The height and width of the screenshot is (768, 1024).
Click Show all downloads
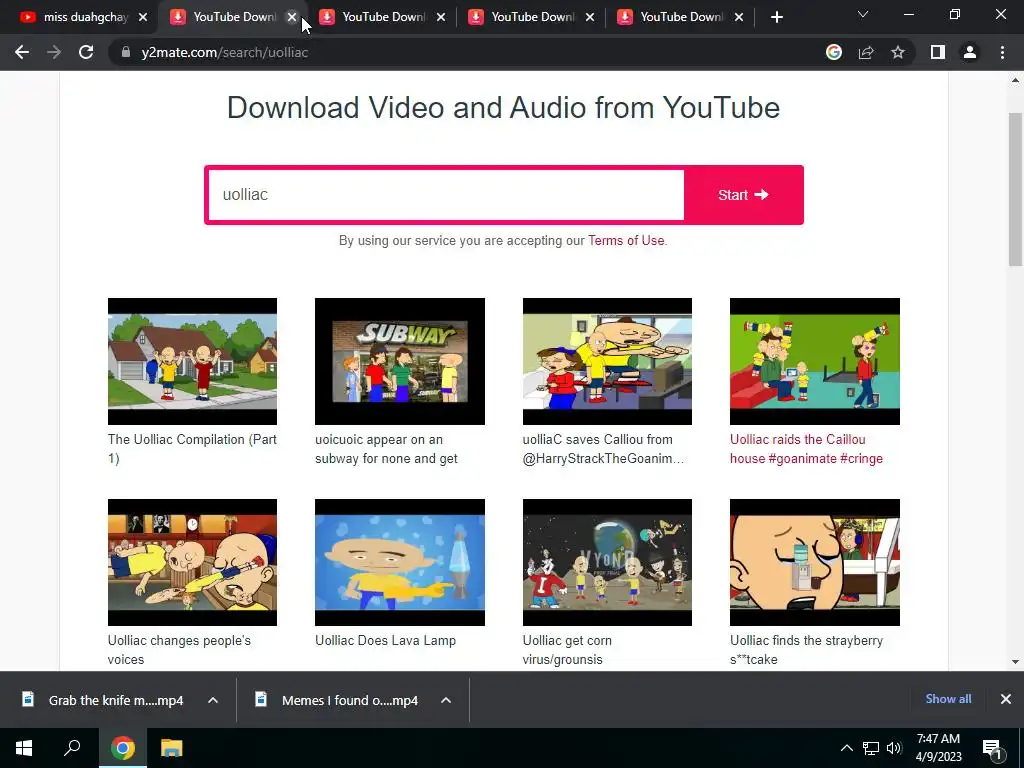(948, 699)
